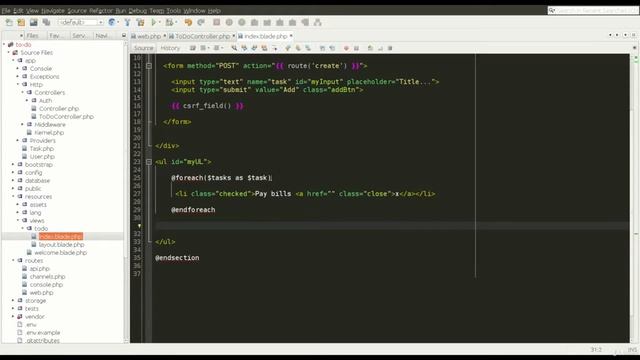Click the Uncomment icon in editor toolbar
Image resolution: width=640 pixels, height=360 pixels.
380,48
